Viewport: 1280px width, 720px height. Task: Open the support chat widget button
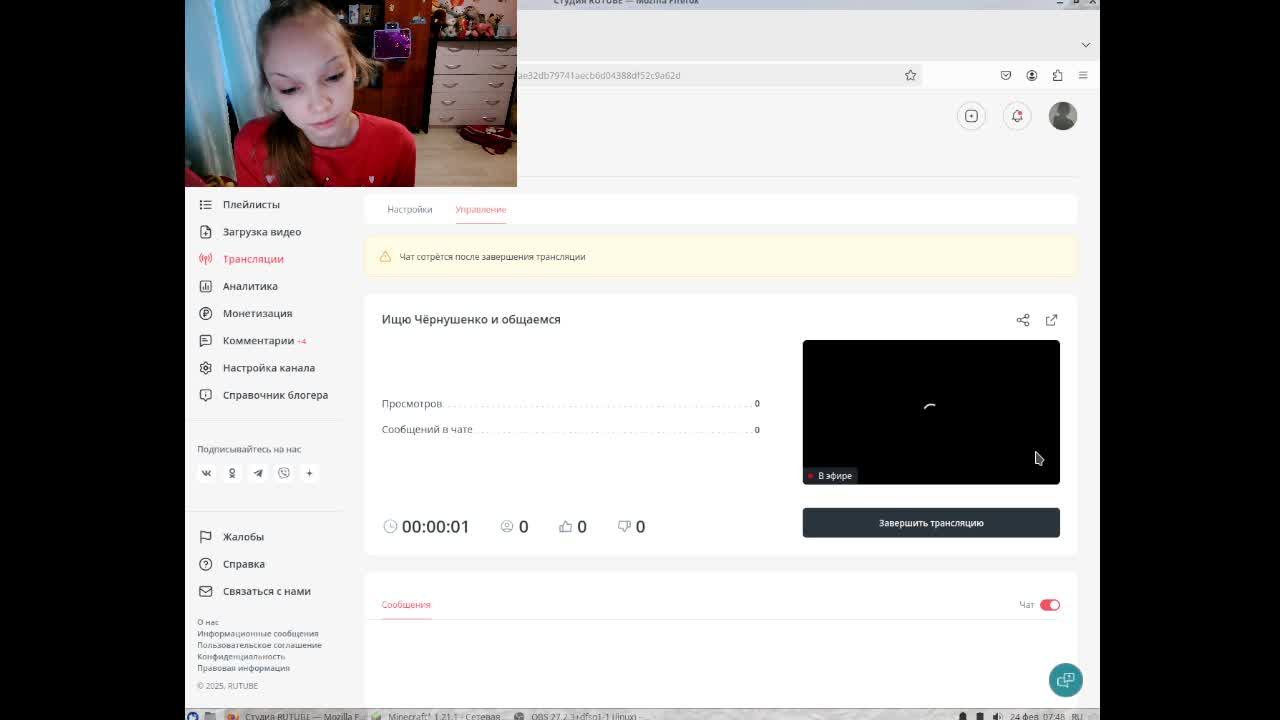pos(1066,680)
